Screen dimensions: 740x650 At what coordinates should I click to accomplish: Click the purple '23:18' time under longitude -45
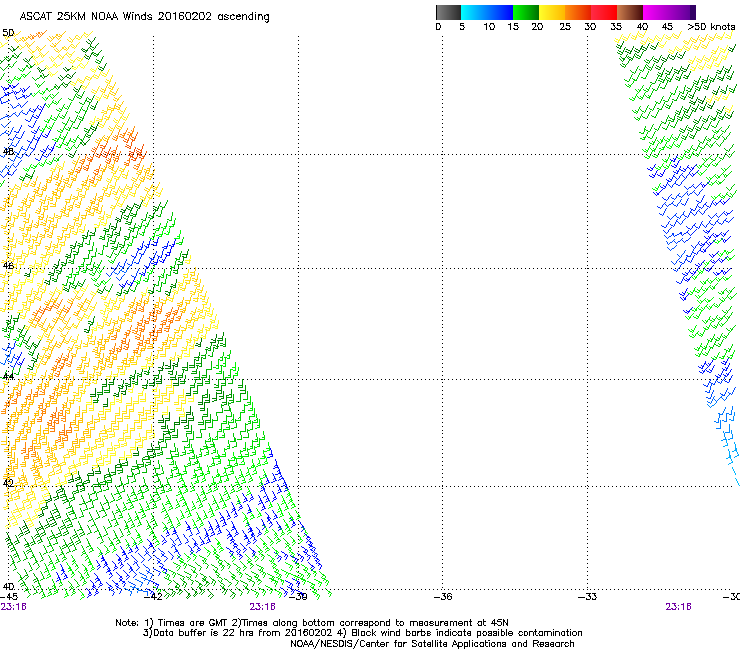click(13, 607)
